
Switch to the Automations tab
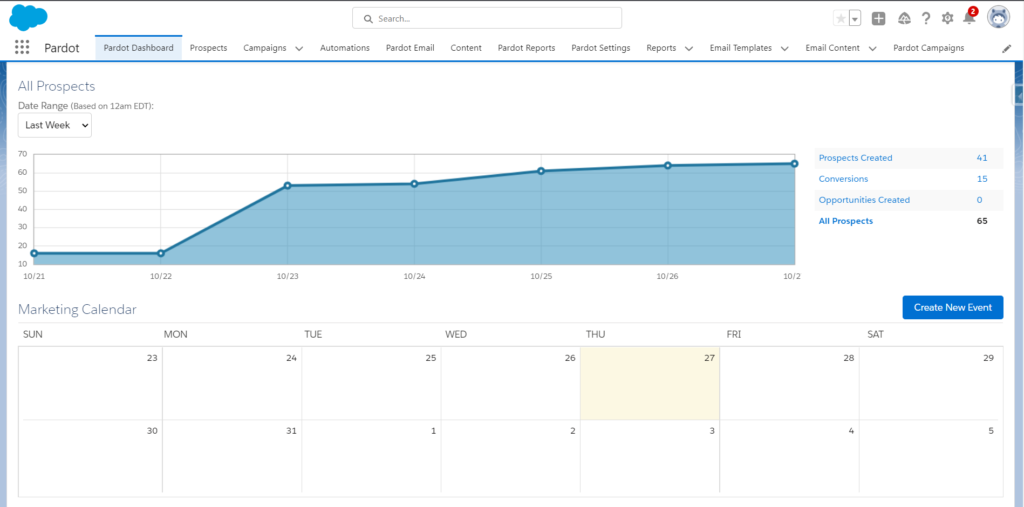click(x=345, y=48)
